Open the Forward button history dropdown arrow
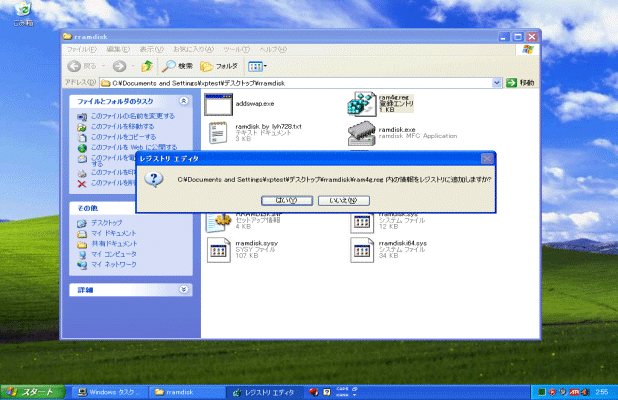Image resolution: width=618 pixels, height=400 pixels. (x=133, y=66)
